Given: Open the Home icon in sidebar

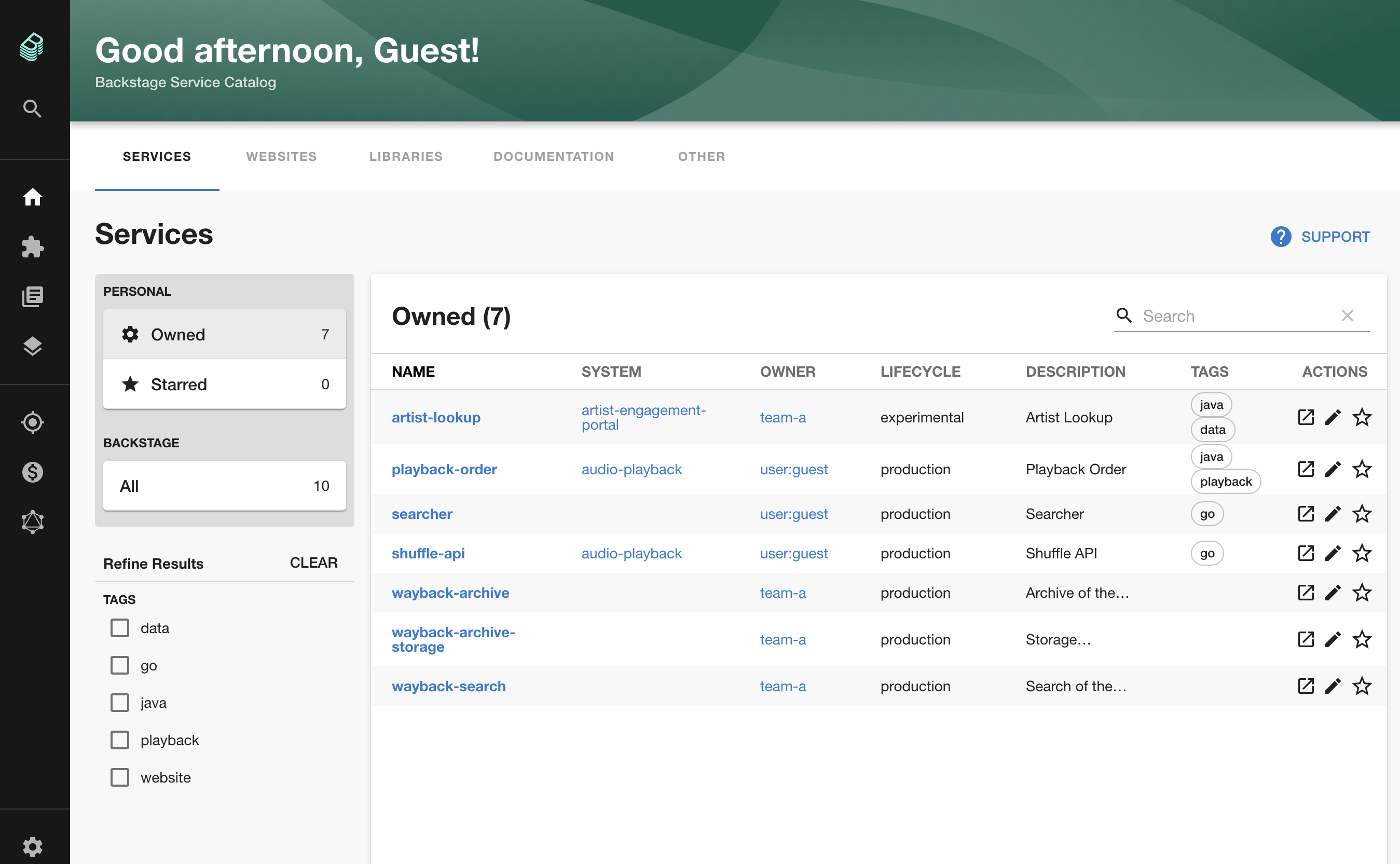Looking at the screenshot, I should click(x=33, y=197).
